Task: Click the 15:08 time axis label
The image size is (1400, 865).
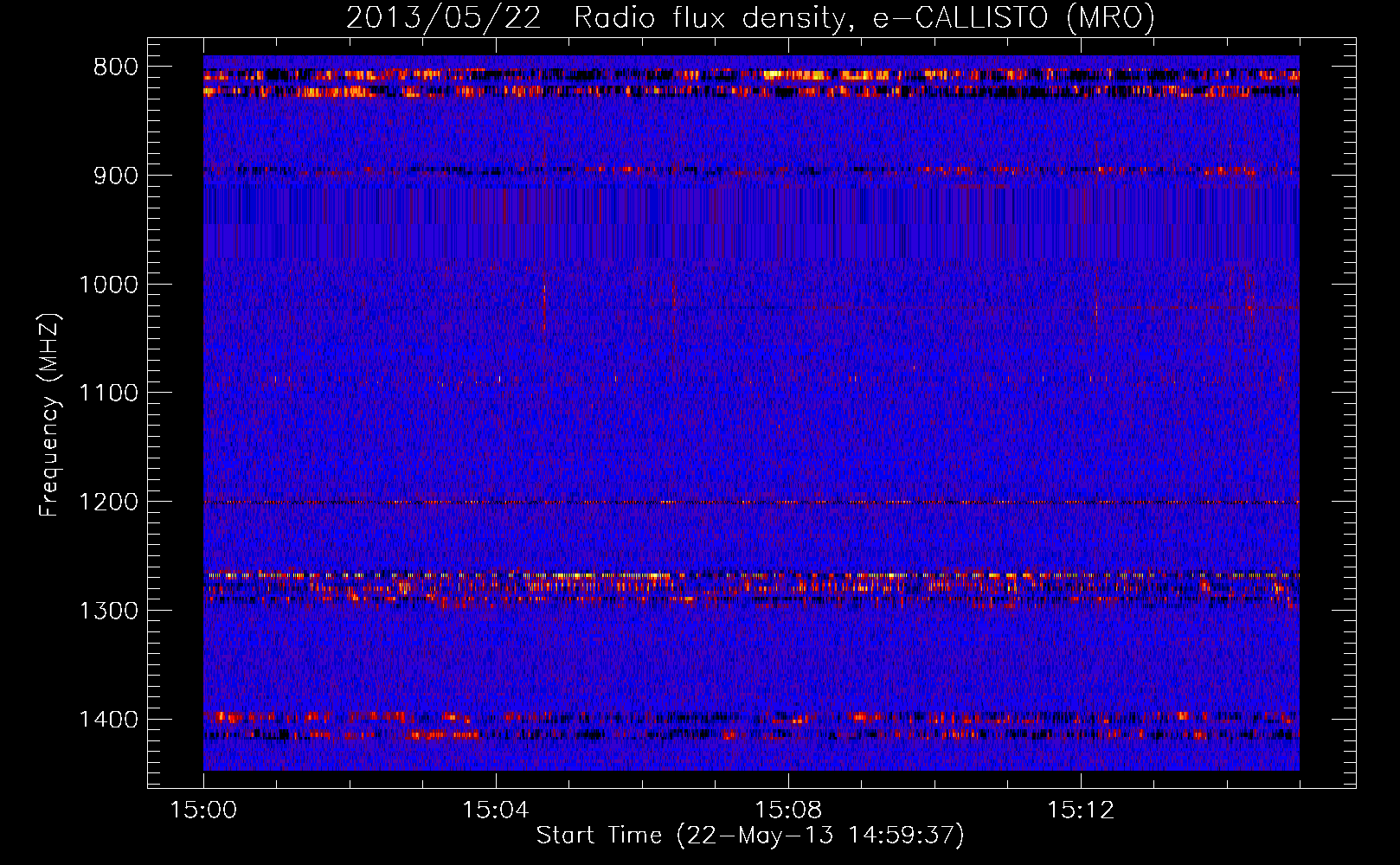Action: point(788,811)
